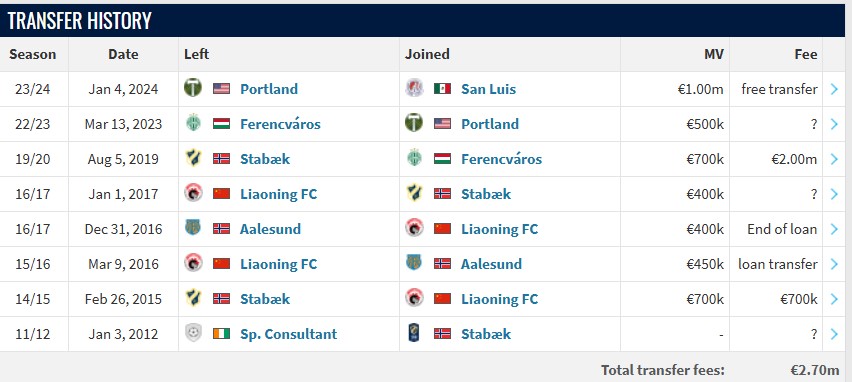Open the Sp. Consultant club link

pyautogui.click(x=289, y=334)
